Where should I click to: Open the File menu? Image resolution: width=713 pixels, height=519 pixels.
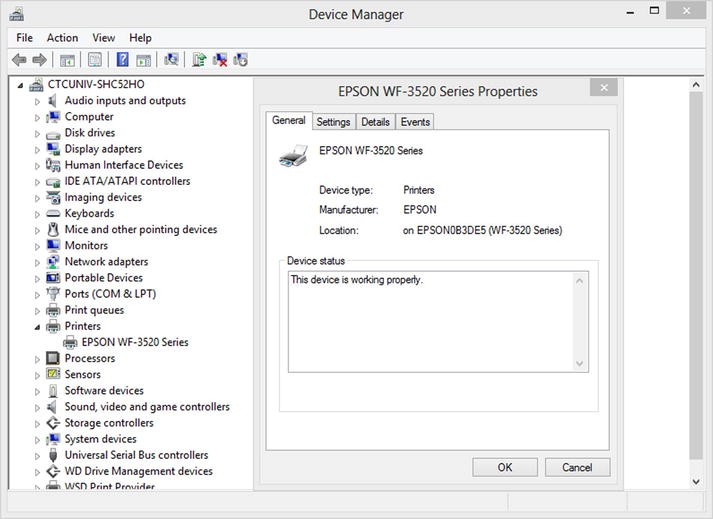25,38
